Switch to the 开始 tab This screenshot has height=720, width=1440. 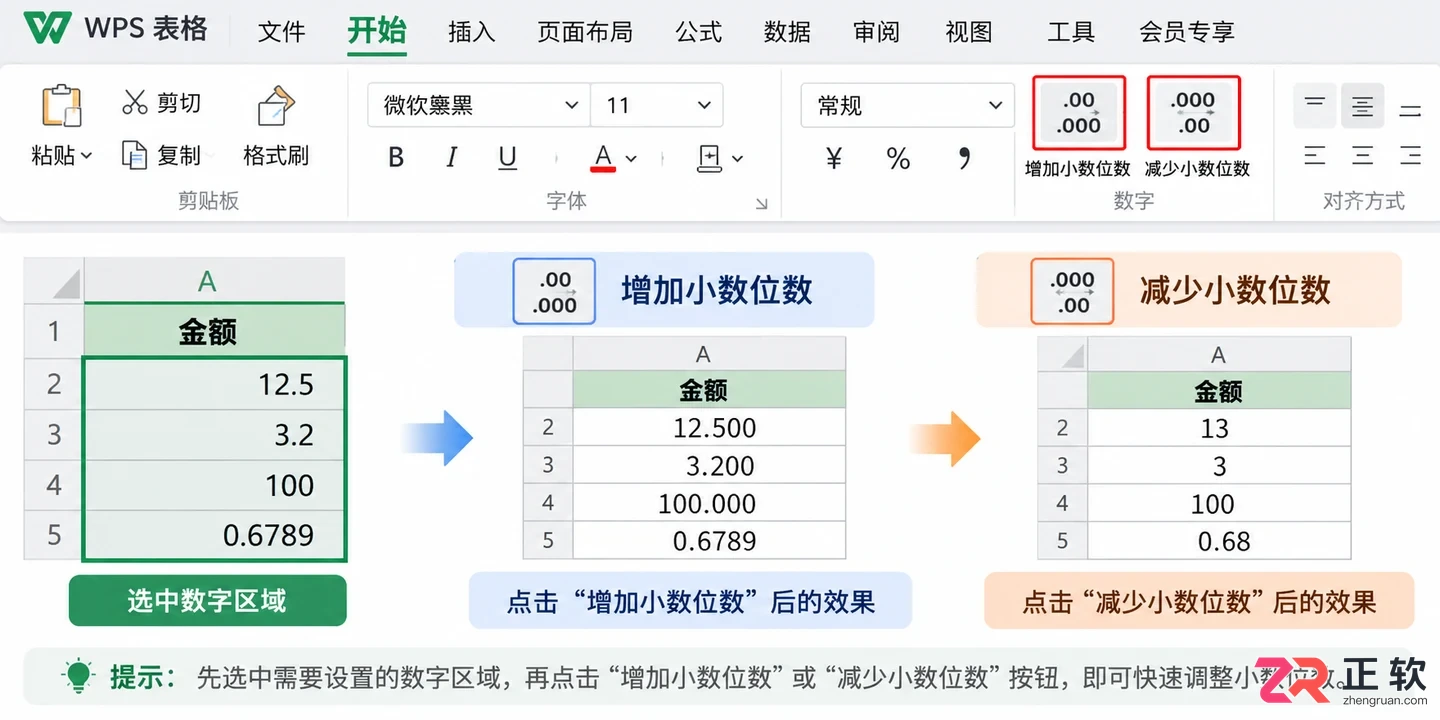pos(377,31)
